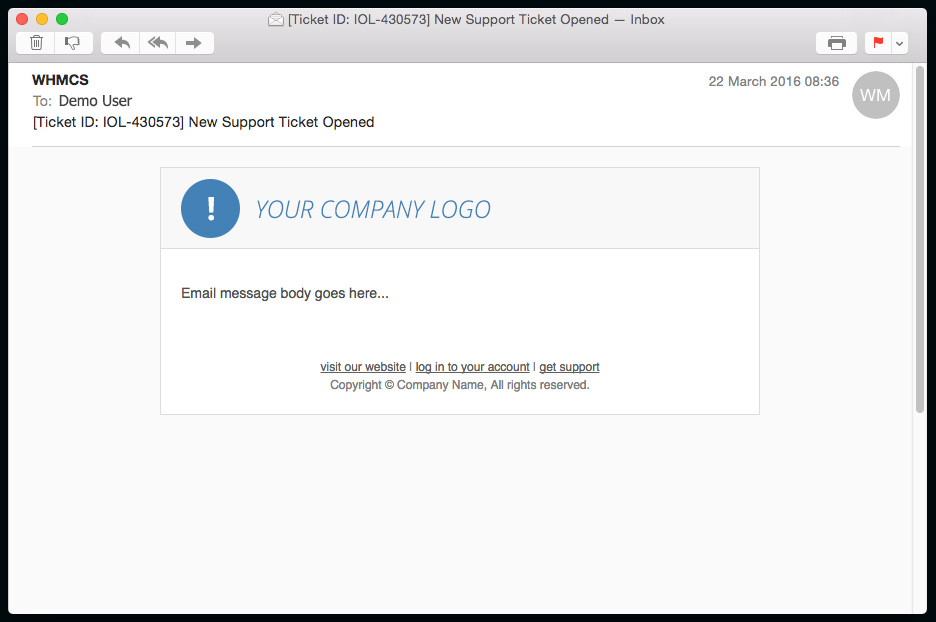Flag the message with red flag
936x622 pixels.
pos(878,43)
